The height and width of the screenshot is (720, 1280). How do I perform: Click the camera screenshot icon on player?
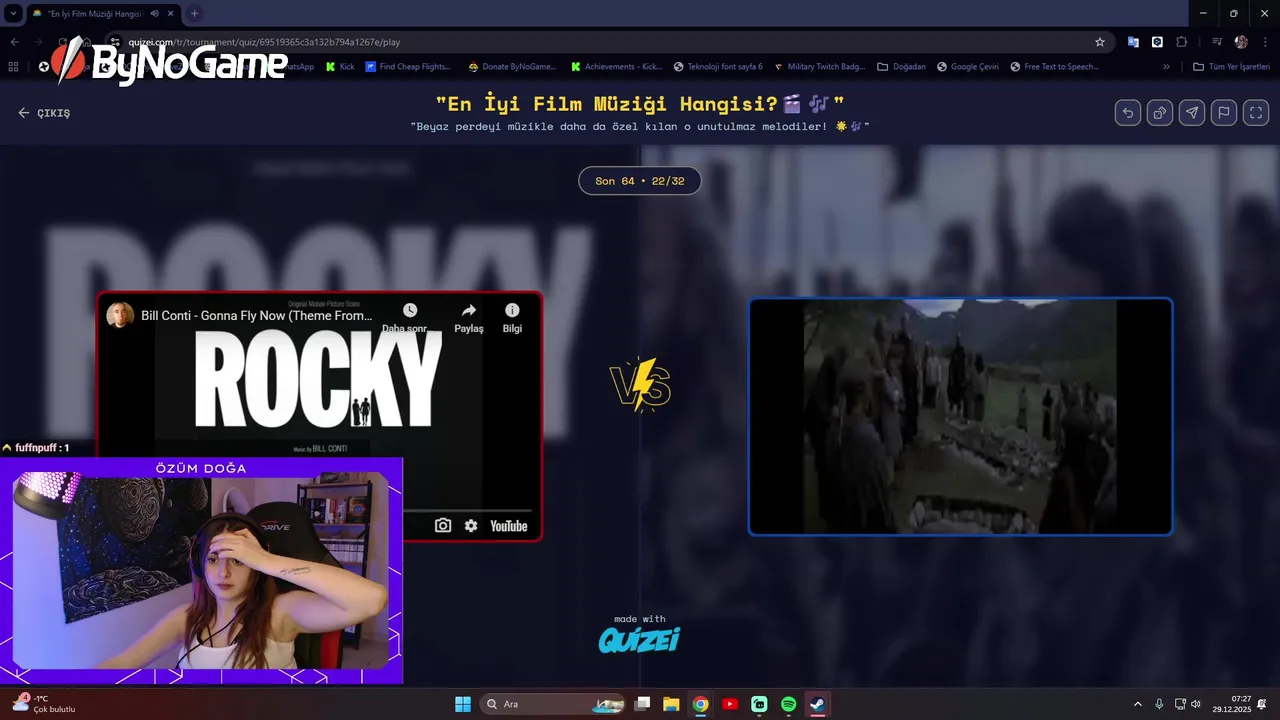click(x=443, y=526)
